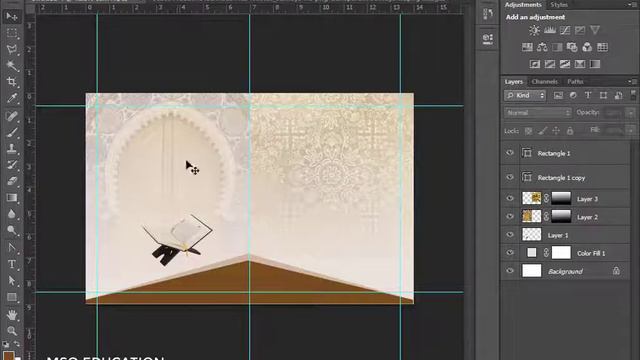Hide the Rectangle 1 copy layer
The height and width of the screenshot is (360, 640).
tap(510, 178)
